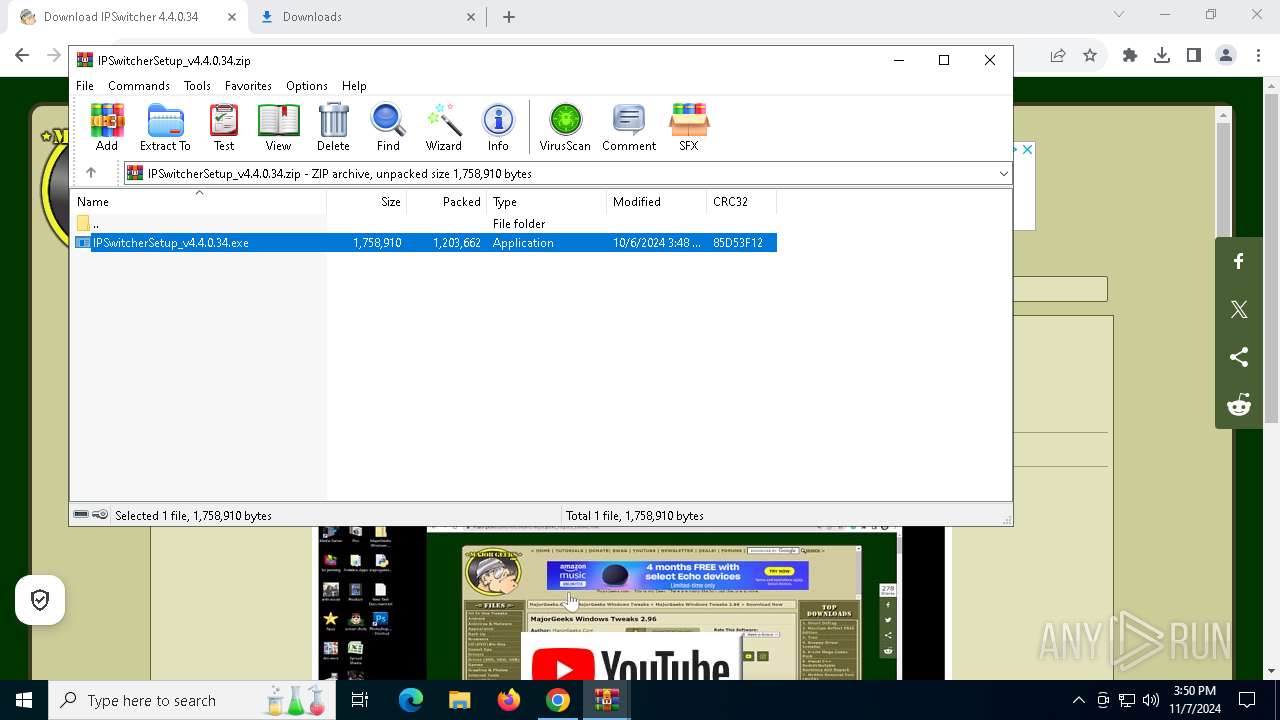Open the View toolbar icon
Viewport: 1280px width, 720px height.
coord(278,127)
